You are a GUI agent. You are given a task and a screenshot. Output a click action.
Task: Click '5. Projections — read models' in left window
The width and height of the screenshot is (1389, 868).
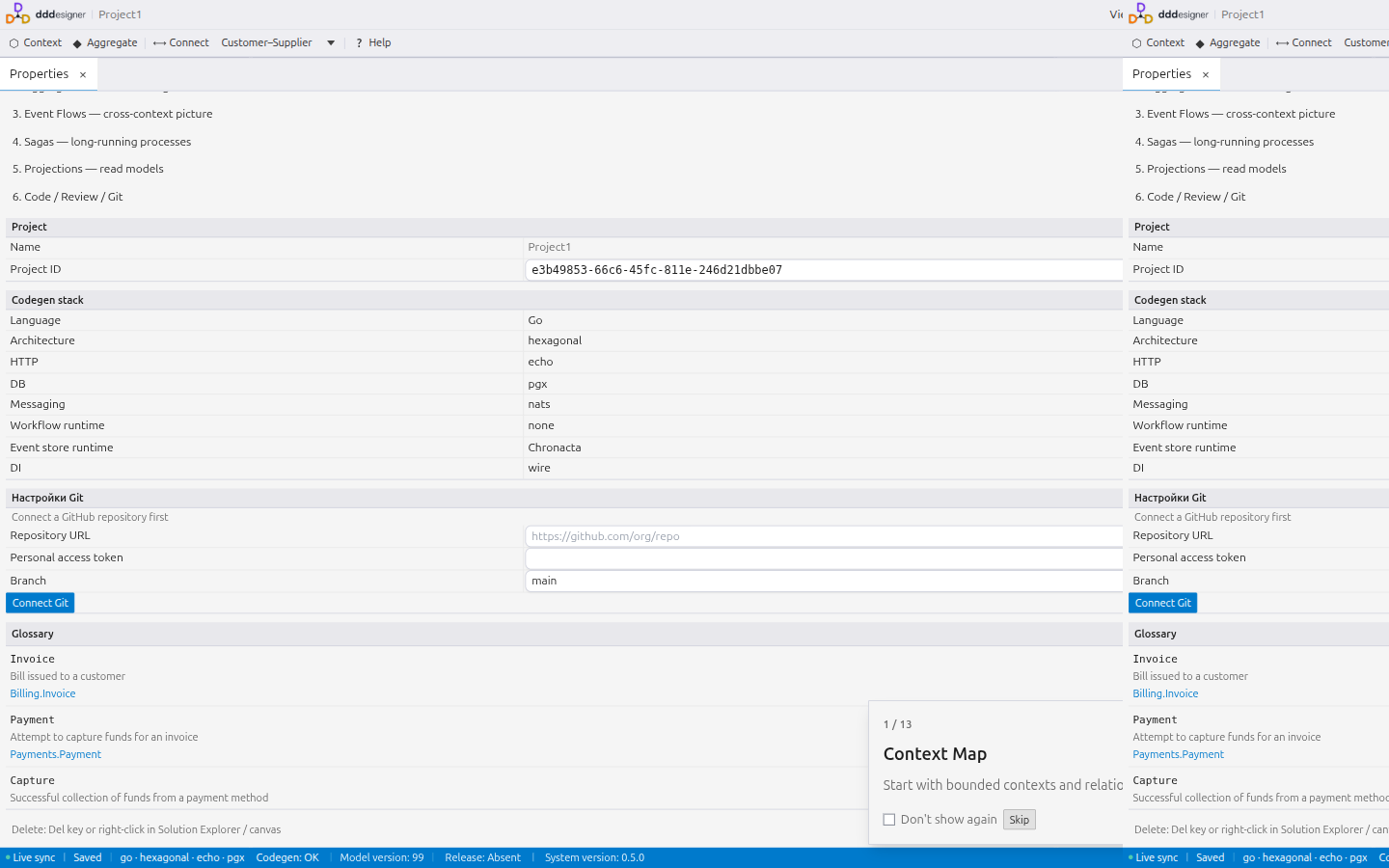(x=88, y=169)
